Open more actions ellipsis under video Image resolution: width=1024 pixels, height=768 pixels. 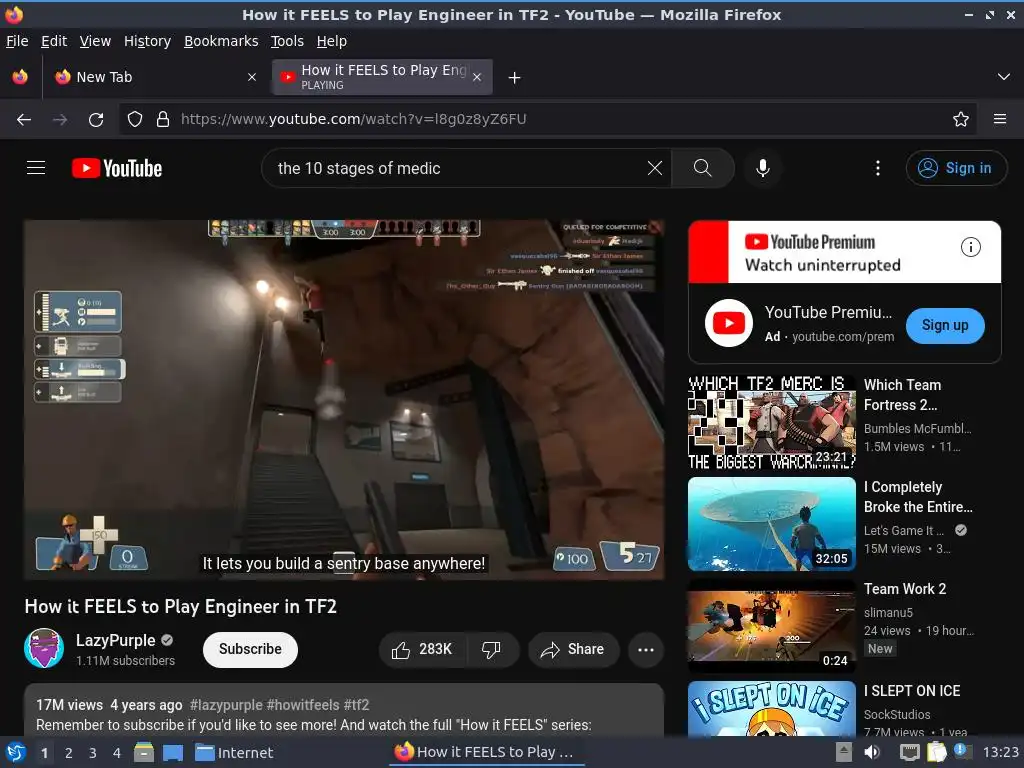[645, 649]
